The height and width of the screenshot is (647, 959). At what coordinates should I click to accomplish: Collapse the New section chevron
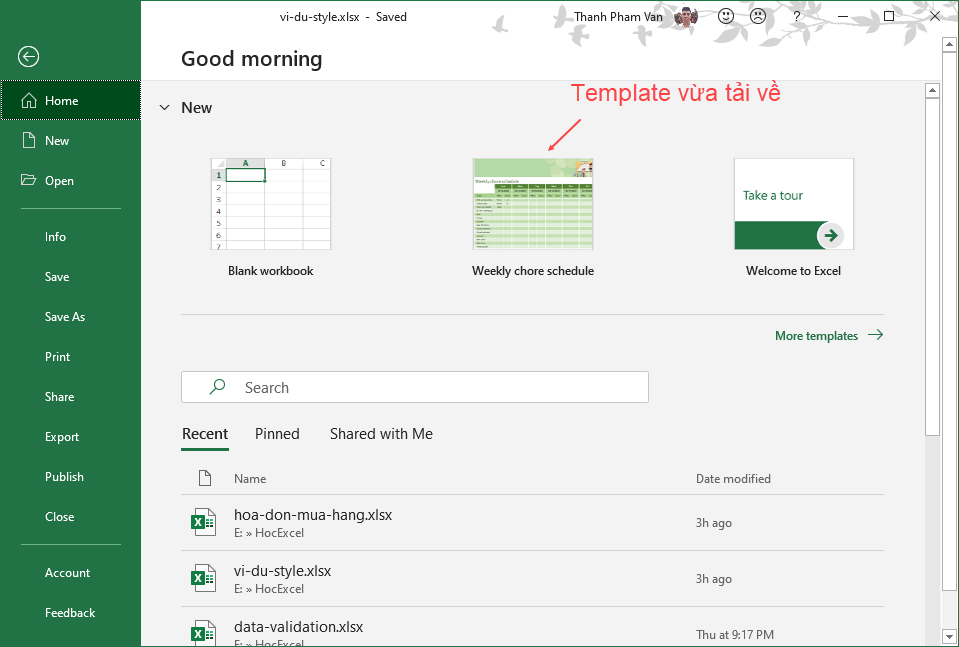164,108
